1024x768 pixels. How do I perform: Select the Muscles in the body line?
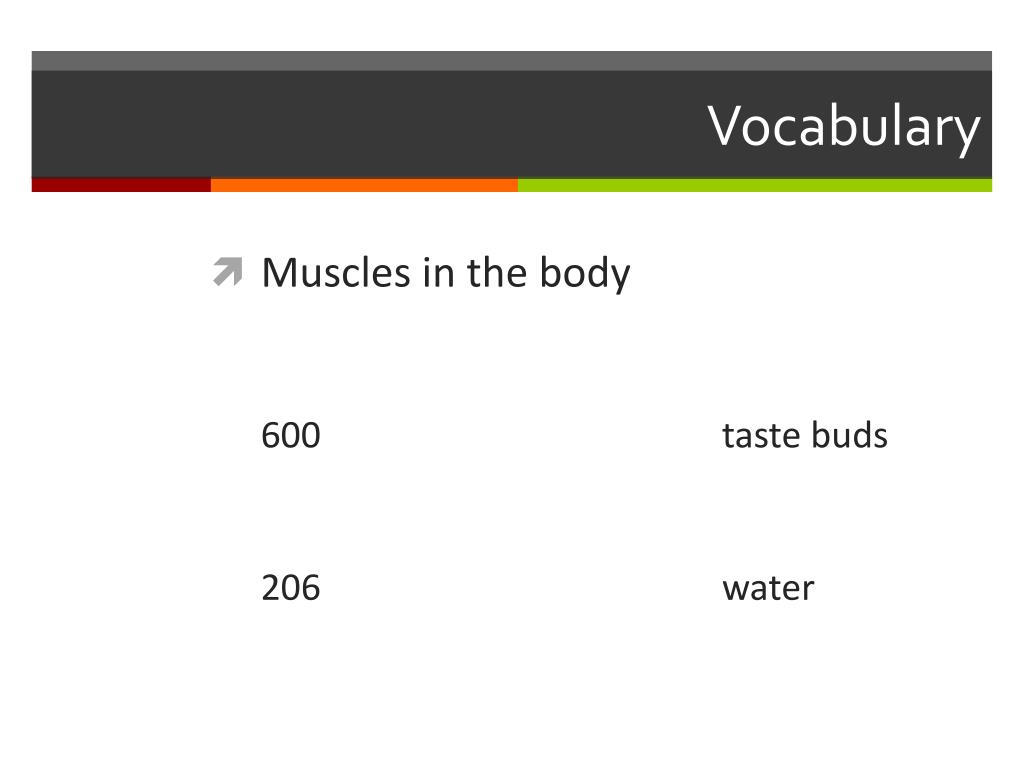(445, 273)
